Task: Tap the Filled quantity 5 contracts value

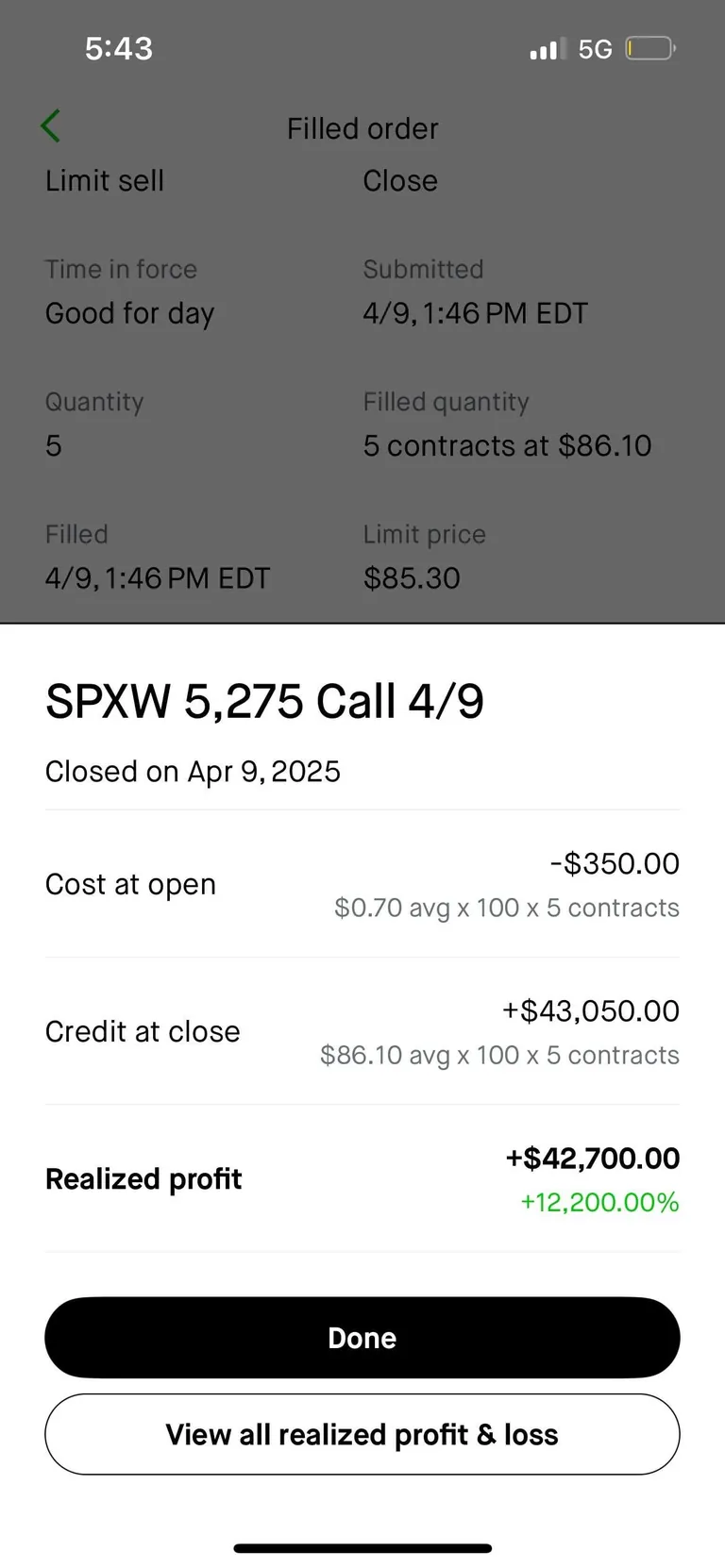Action: [x=507, y=445]
